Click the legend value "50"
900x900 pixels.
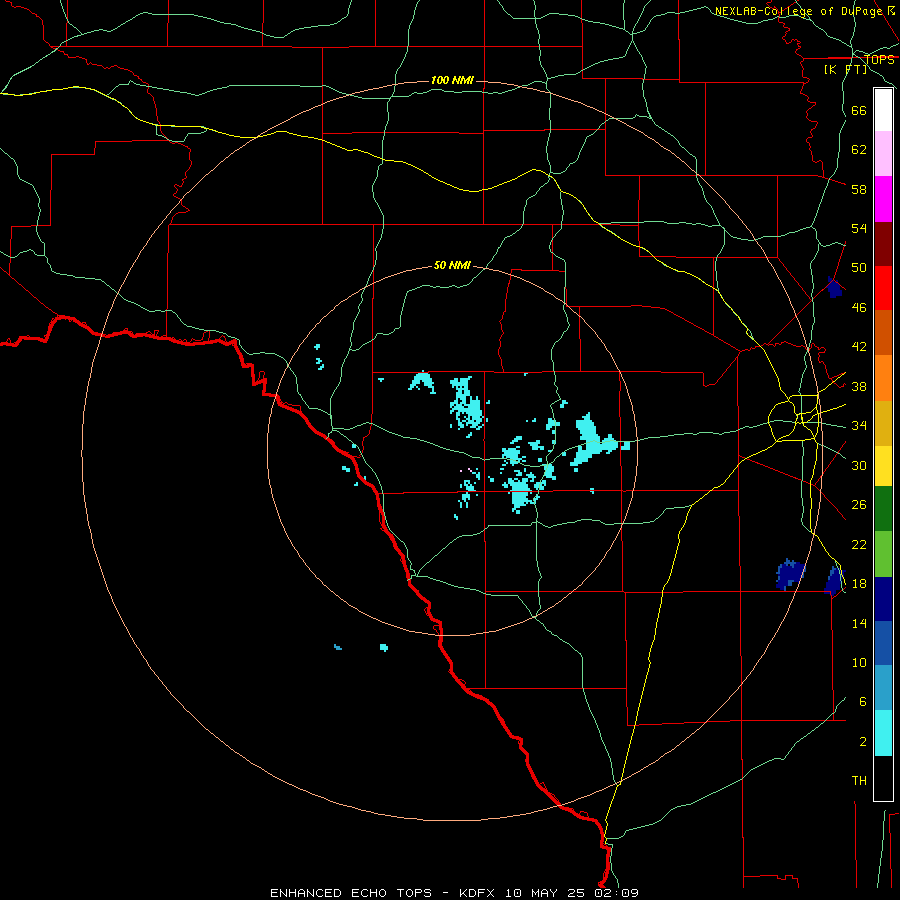(859, 268)
